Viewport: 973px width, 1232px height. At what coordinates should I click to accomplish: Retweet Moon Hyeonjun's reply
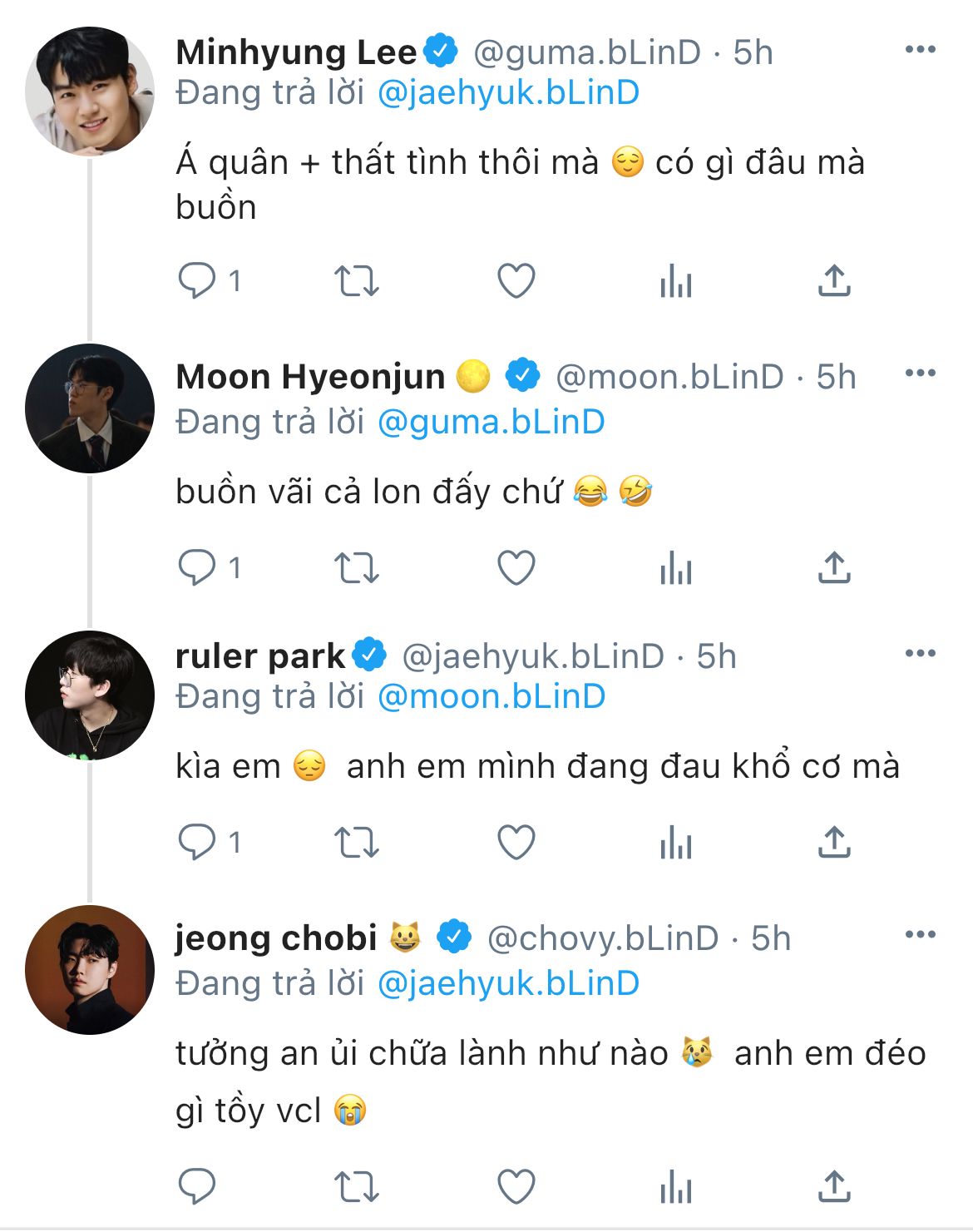(356, 569)
